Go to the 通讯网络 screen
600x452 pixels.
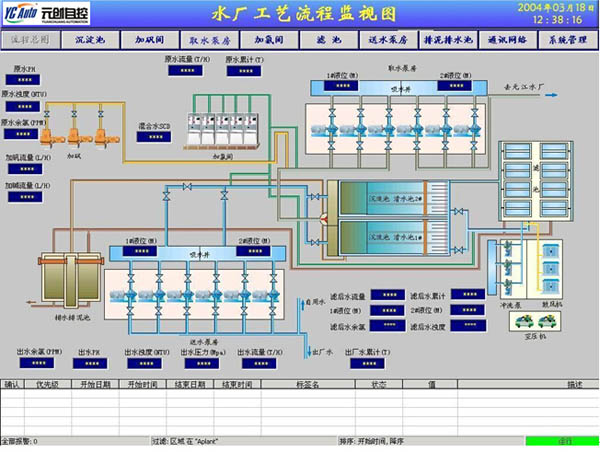[506, 41]
